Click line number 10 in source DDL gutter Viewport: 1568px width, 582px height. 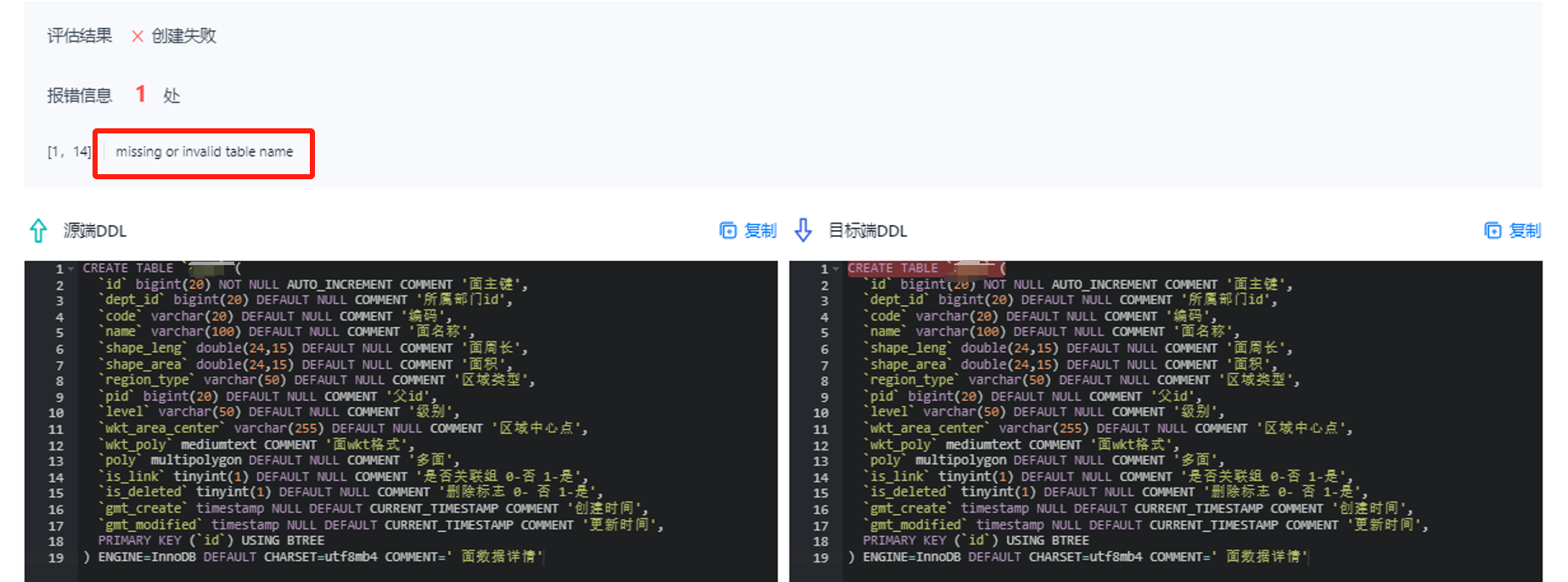(56, 413)
